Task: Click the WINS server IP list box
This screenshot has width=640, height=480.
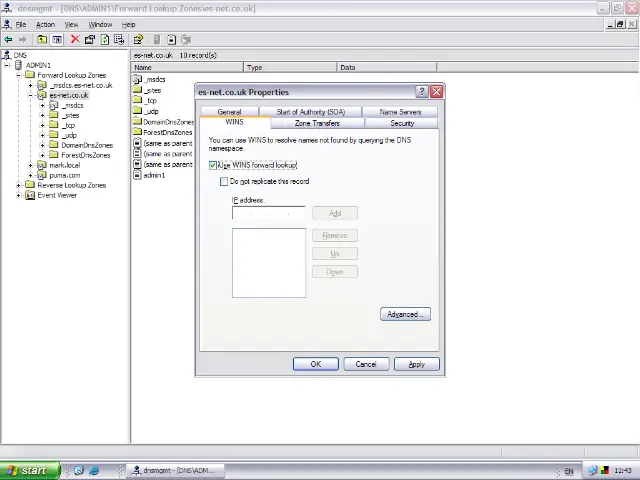Action: point(269,263)
